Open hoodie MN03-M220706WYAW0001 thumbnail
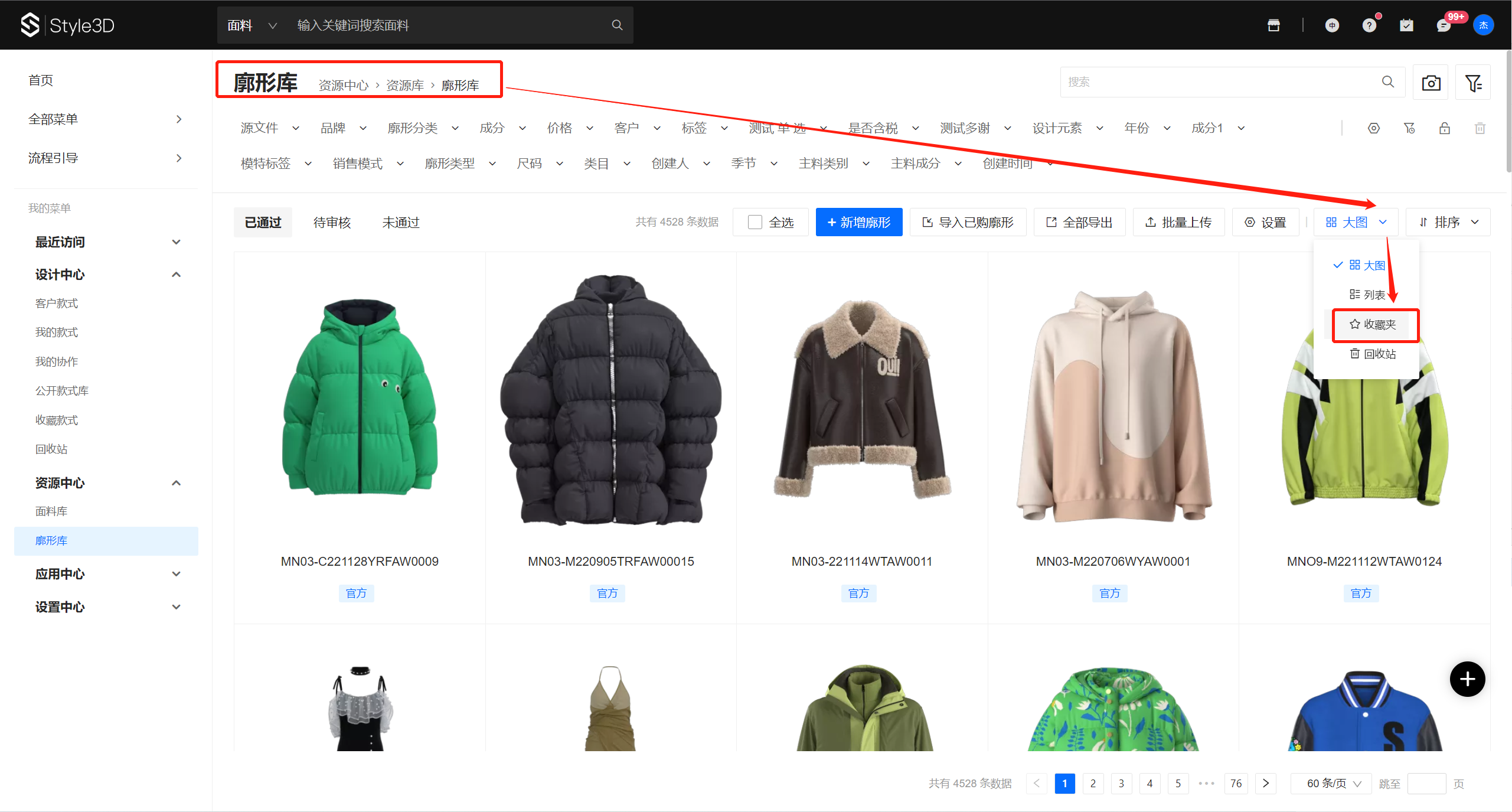 tap(1113, 406)
